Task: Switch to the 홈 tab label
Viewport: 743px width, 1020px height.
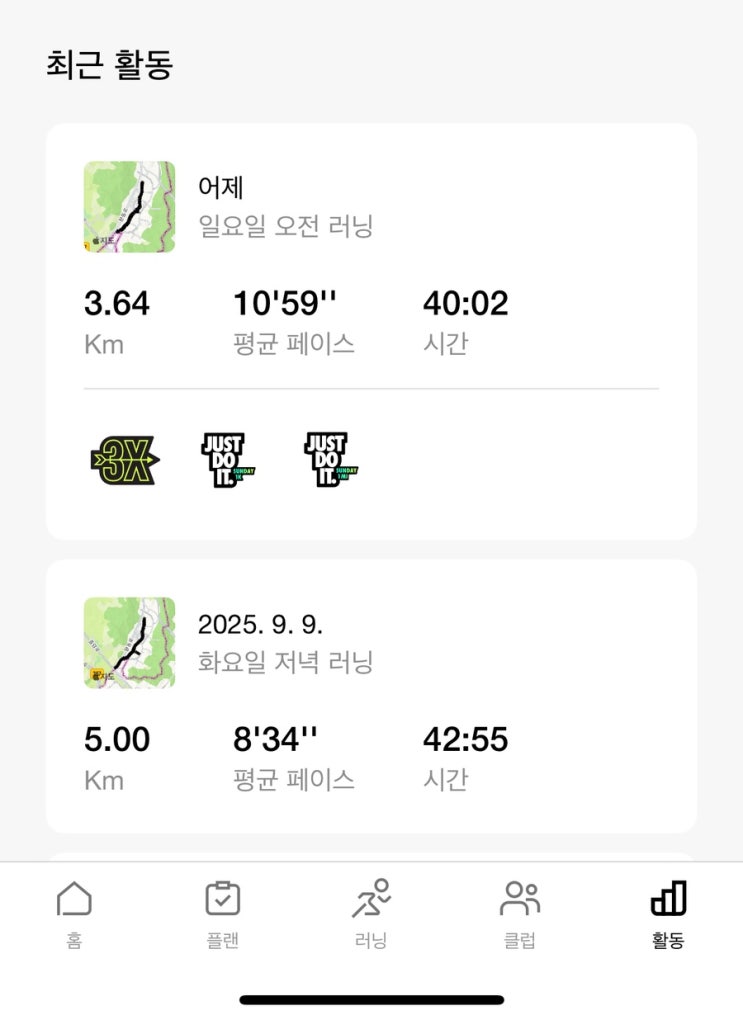Action: tap(74, 941)
